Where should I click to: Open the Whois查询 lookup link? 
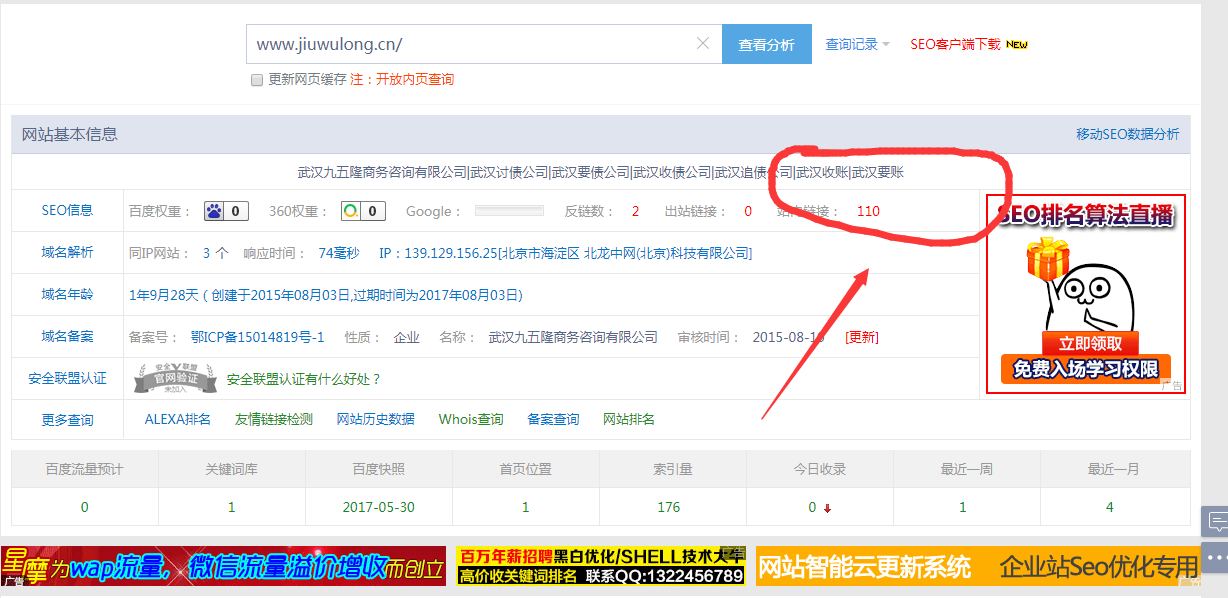[470, 419]
